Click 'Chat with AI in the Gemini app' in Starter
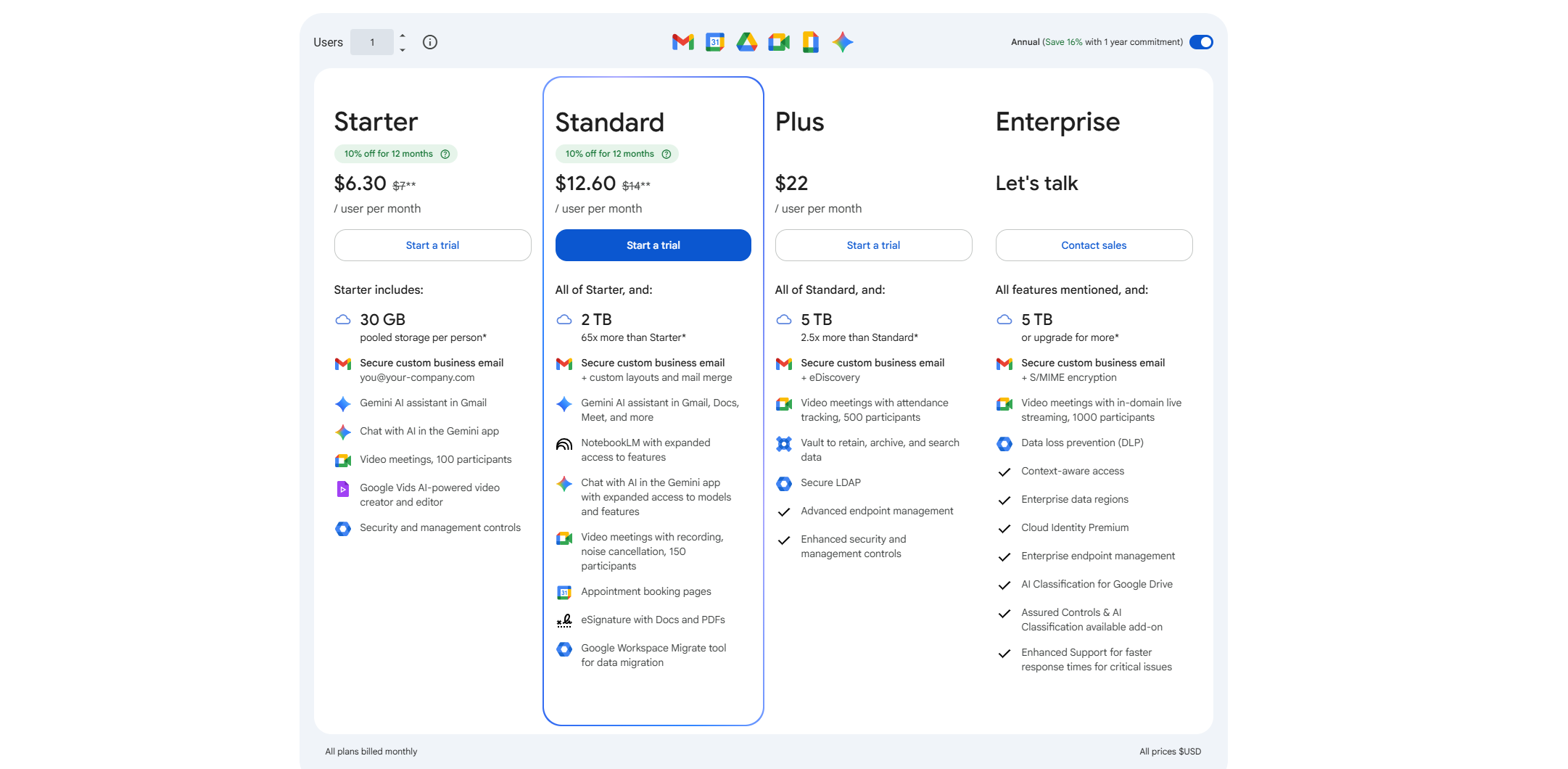1568x769 pixels. tap(429, 431)
